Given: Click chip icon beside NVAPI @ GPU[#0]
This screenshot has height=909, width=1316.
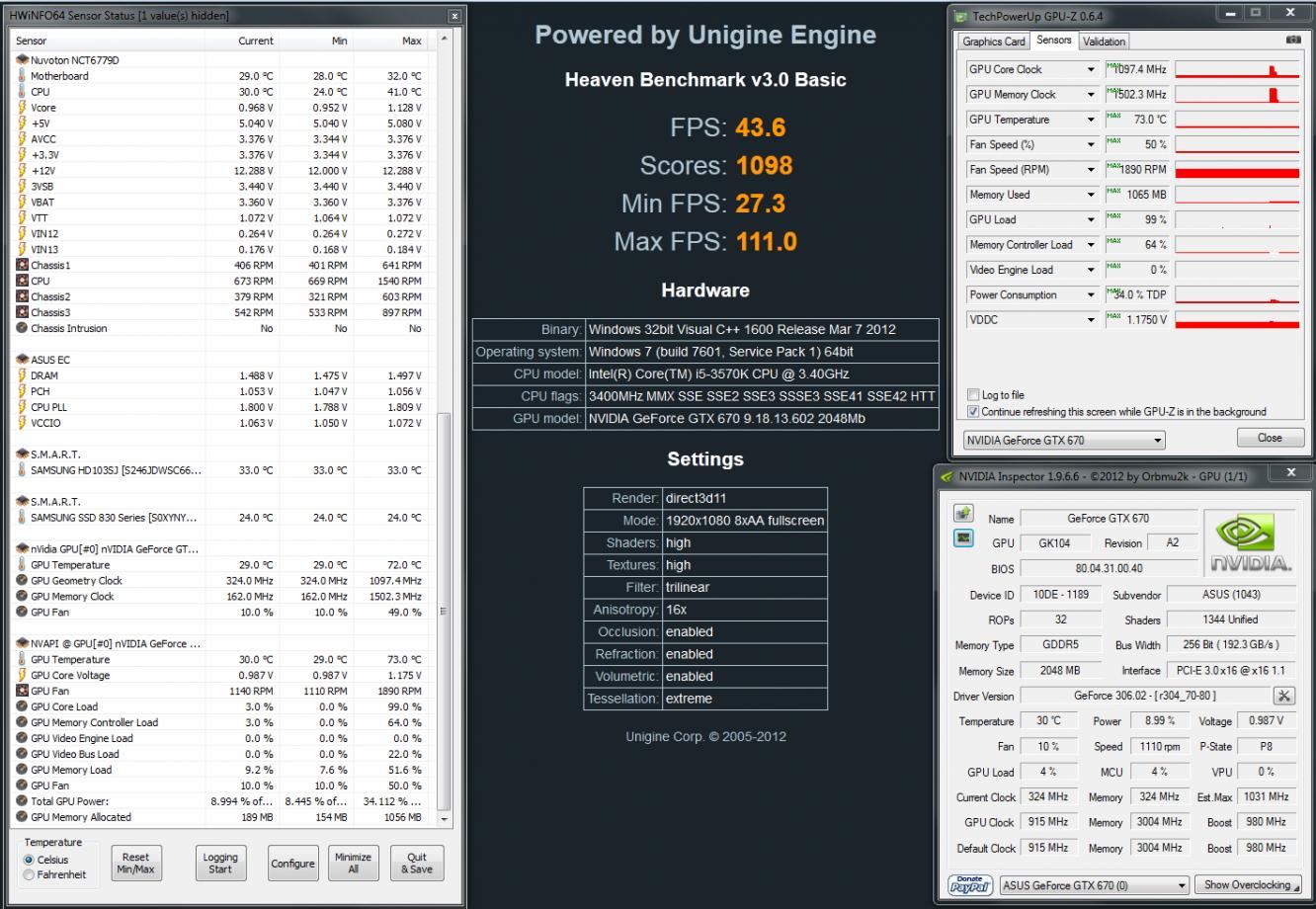Looking at the screenshot, I should [22, 644].
